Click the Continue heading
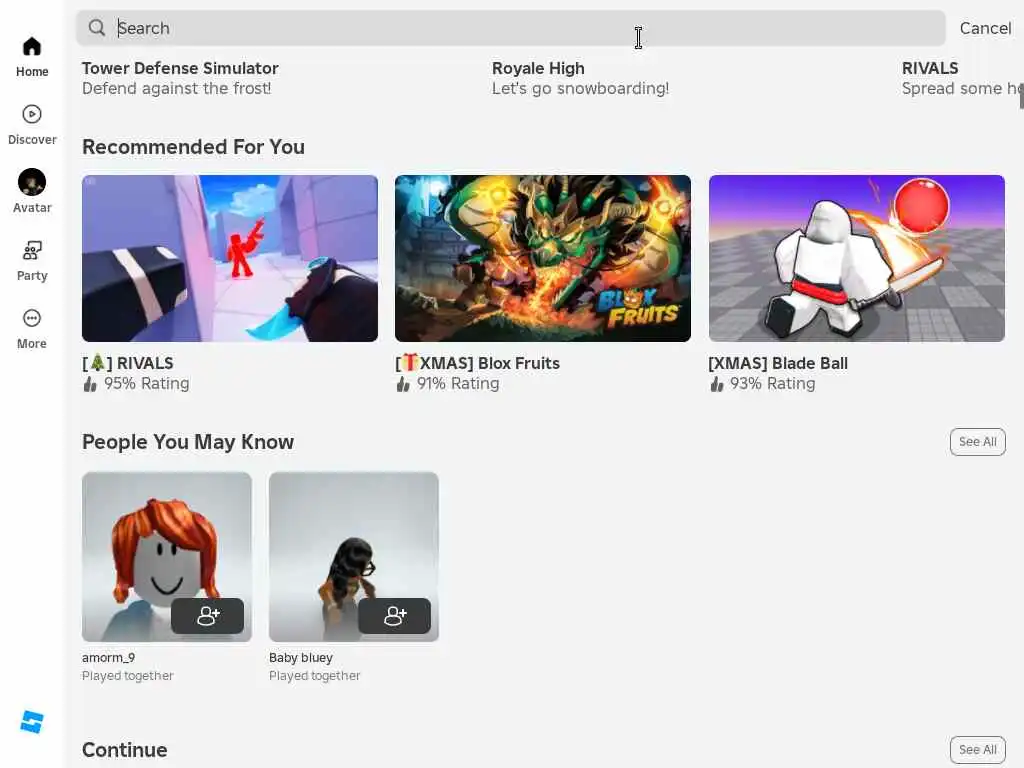 coord(125,750)
